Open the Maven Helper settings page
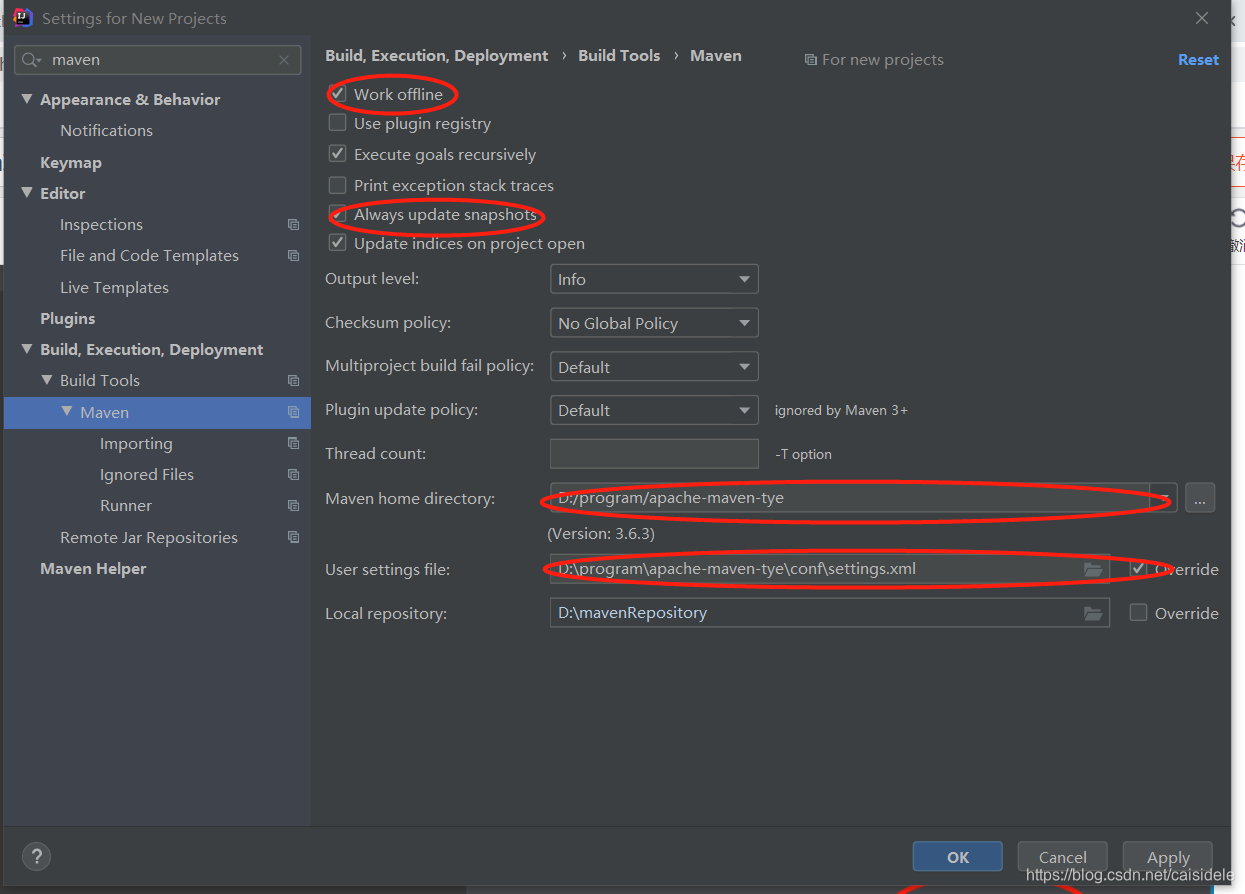The height and width of the screenshot is (894, 1245). (93, 569)
